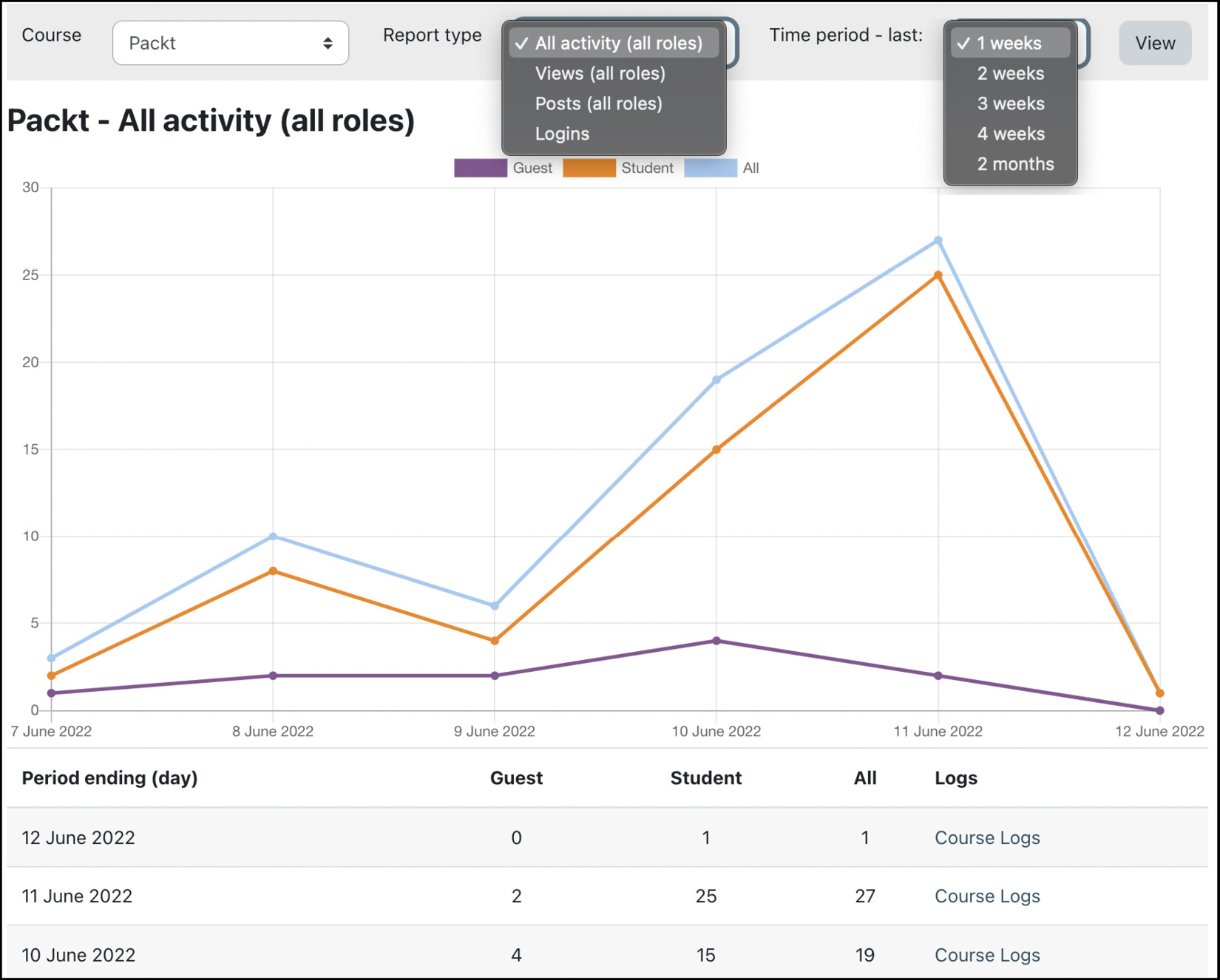Image resolution: width=1220 pixels, height=980 pixels.
Task: Click the All value 19 cell
Action: [x=865, y=955]
